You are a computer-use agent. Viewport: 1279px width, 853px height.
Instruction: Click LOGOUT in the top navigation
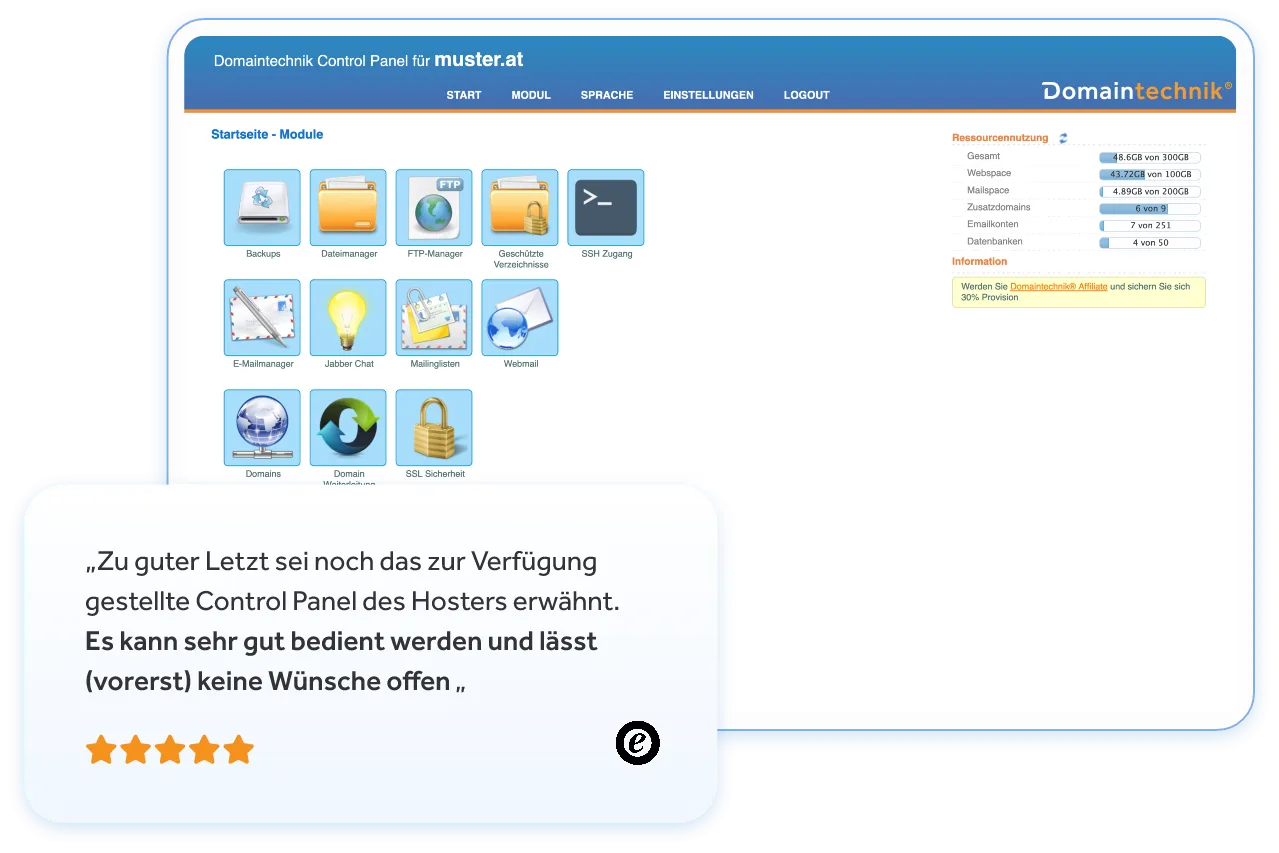807,95
